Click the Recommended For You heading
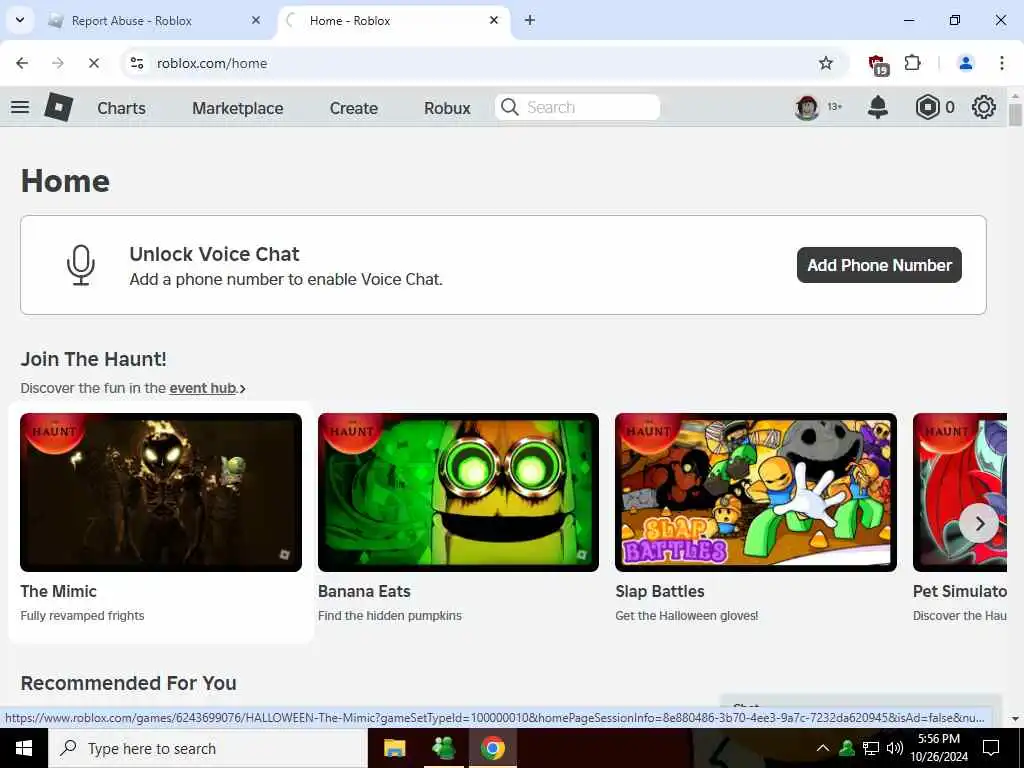This screenshot has height=768, width=1024. (129, 683)
